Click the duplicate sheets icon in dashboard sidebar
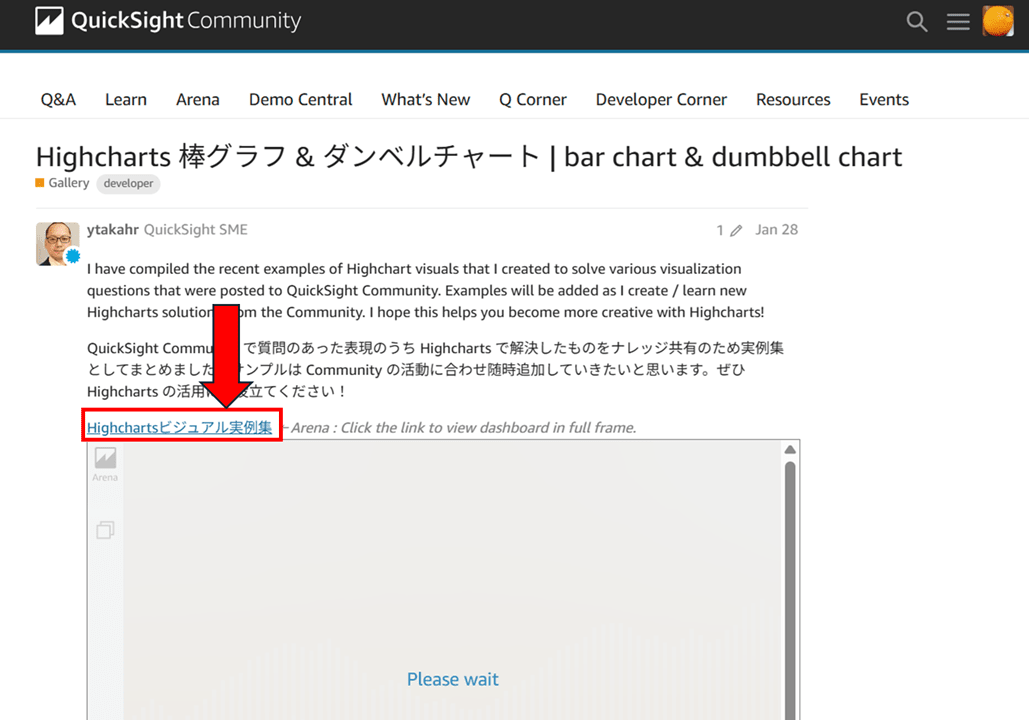1029x720 pixels. (x=105, y=530)
